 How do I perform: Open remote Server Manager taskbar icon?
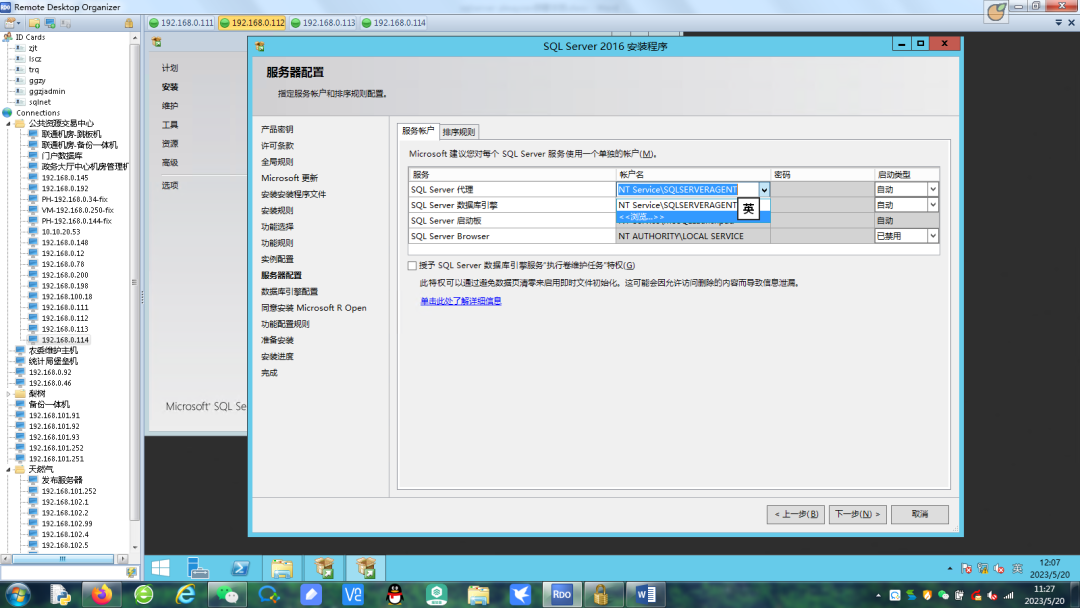198,568
